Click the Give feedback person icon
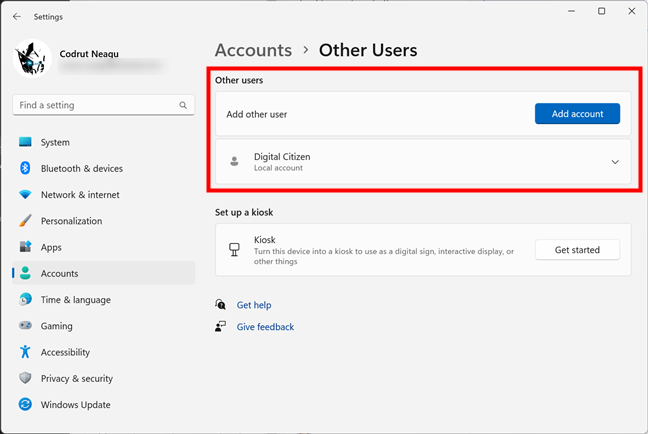Screen dimensions: 648x434 pos(220,327)
